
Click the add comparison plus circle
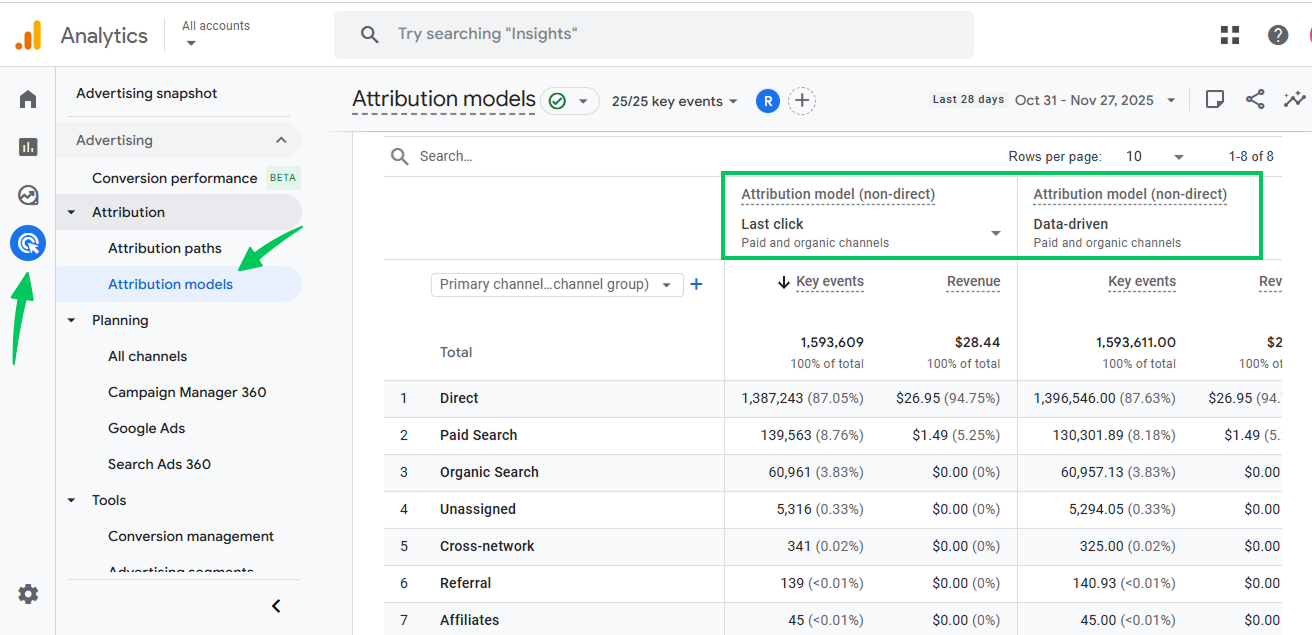(x=801, y=101)
